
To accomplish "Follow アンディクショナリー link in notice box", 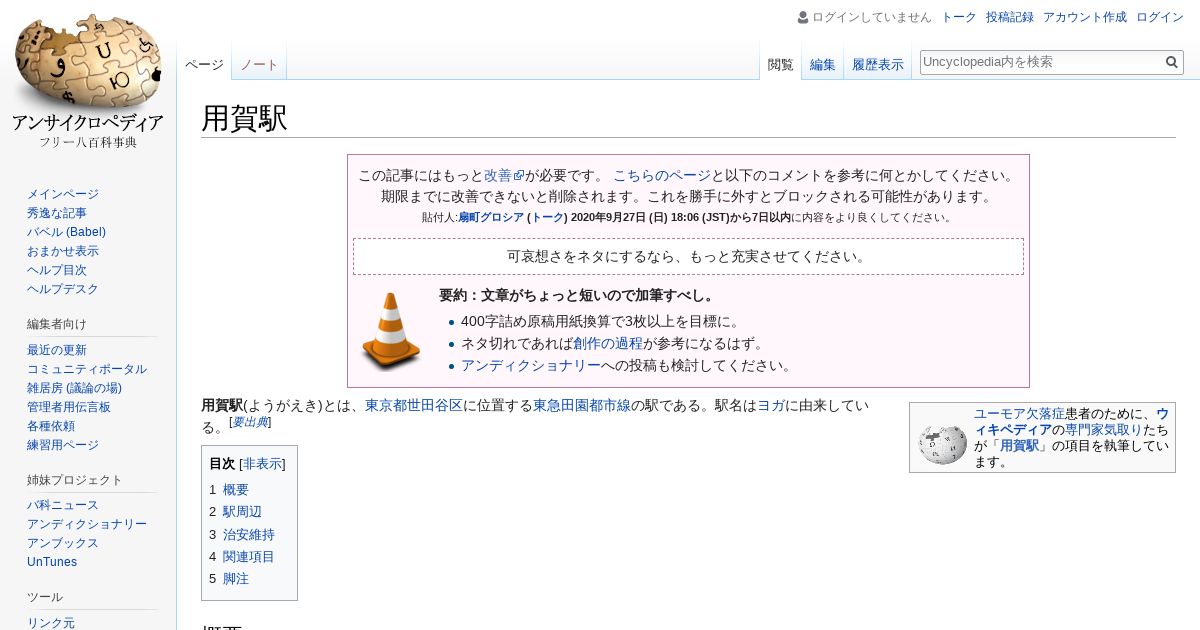I will click(x=531, y=365).
